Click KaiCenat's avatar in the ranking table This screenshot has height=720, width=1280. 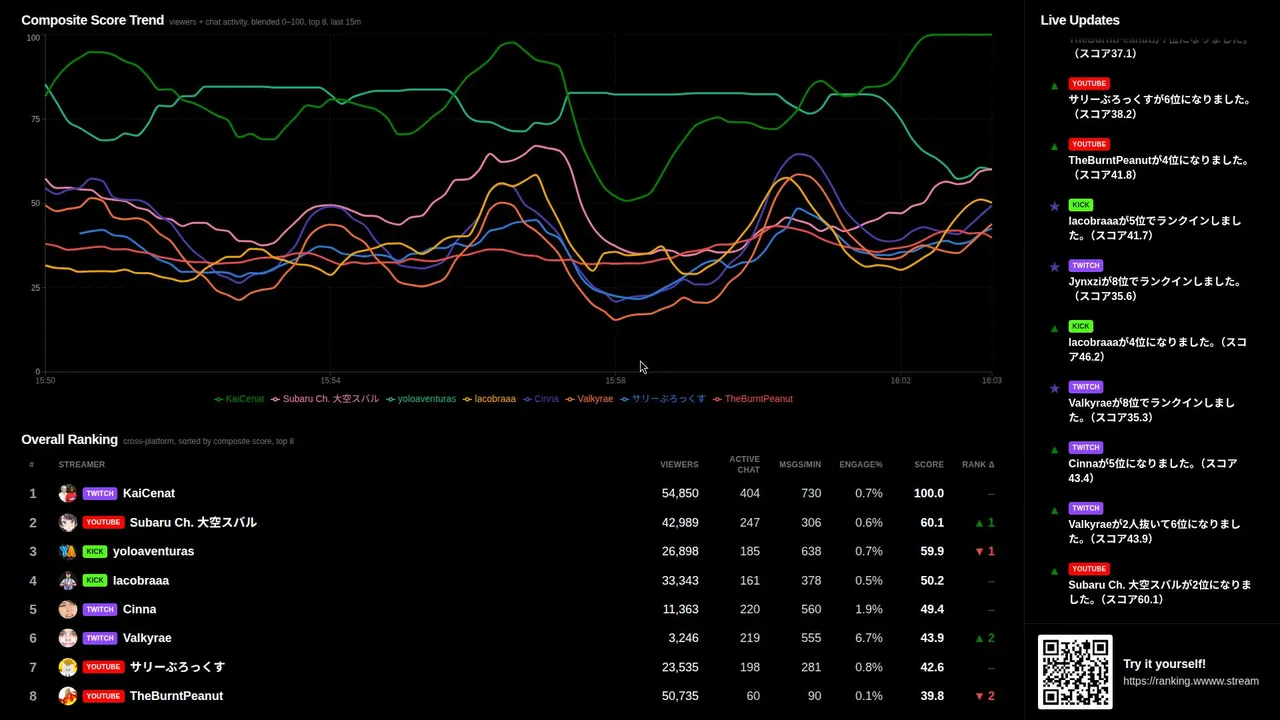68,493
